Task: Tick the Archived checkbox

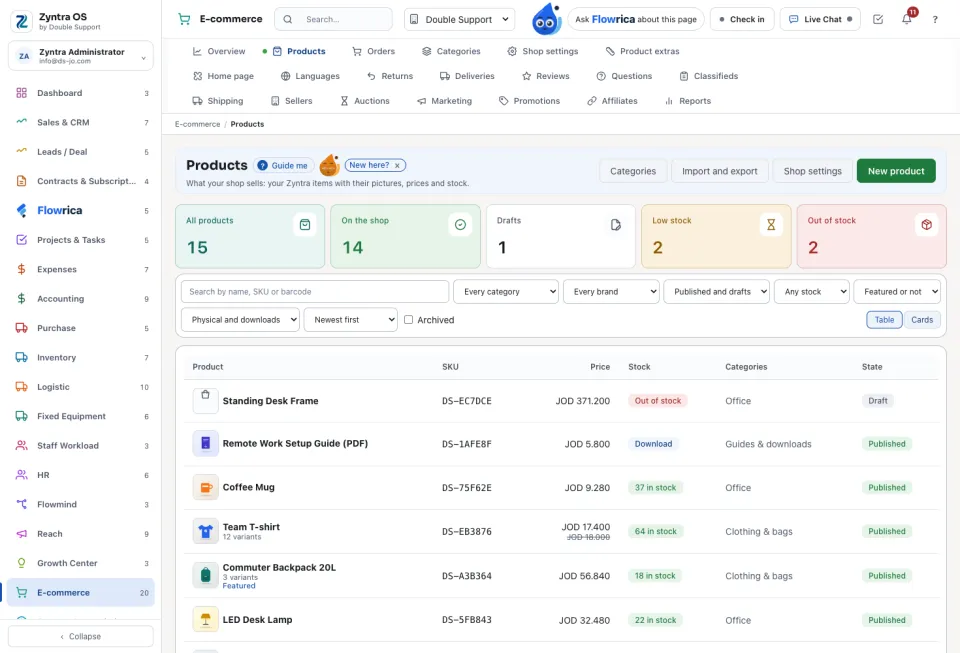Action: click(408, 319)
